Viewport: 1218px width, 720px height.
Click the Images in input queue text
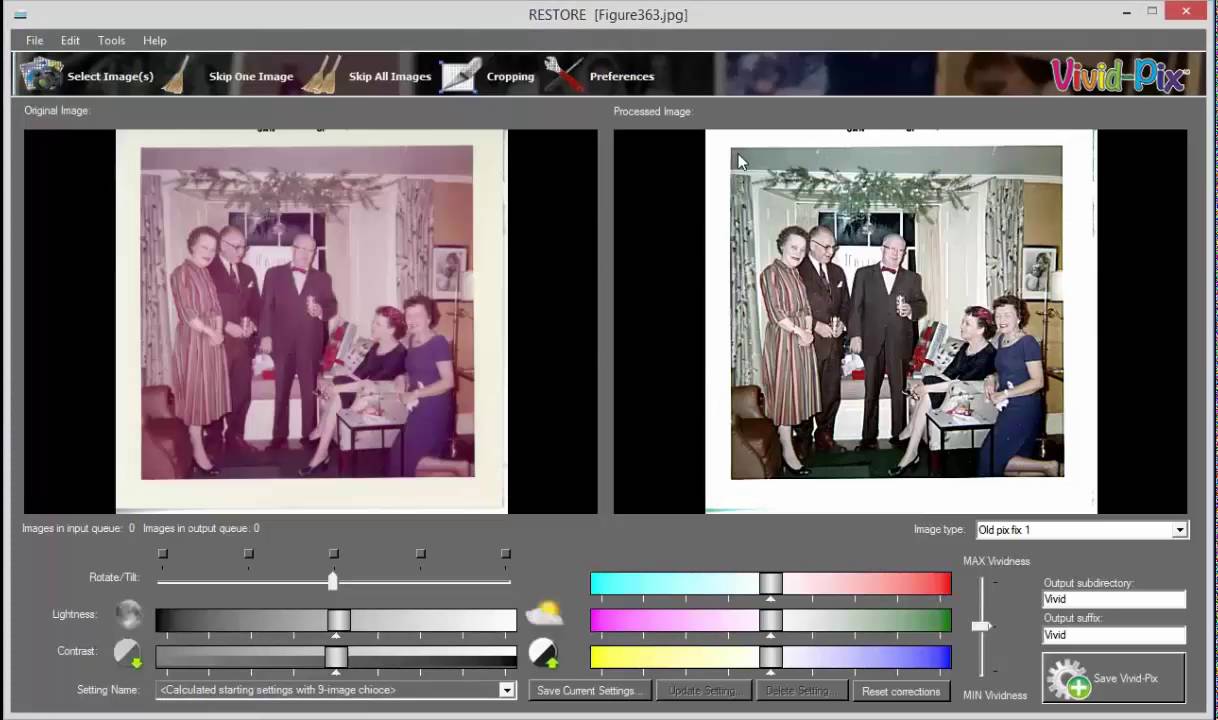pyautogui.click(x=78, y=528)
